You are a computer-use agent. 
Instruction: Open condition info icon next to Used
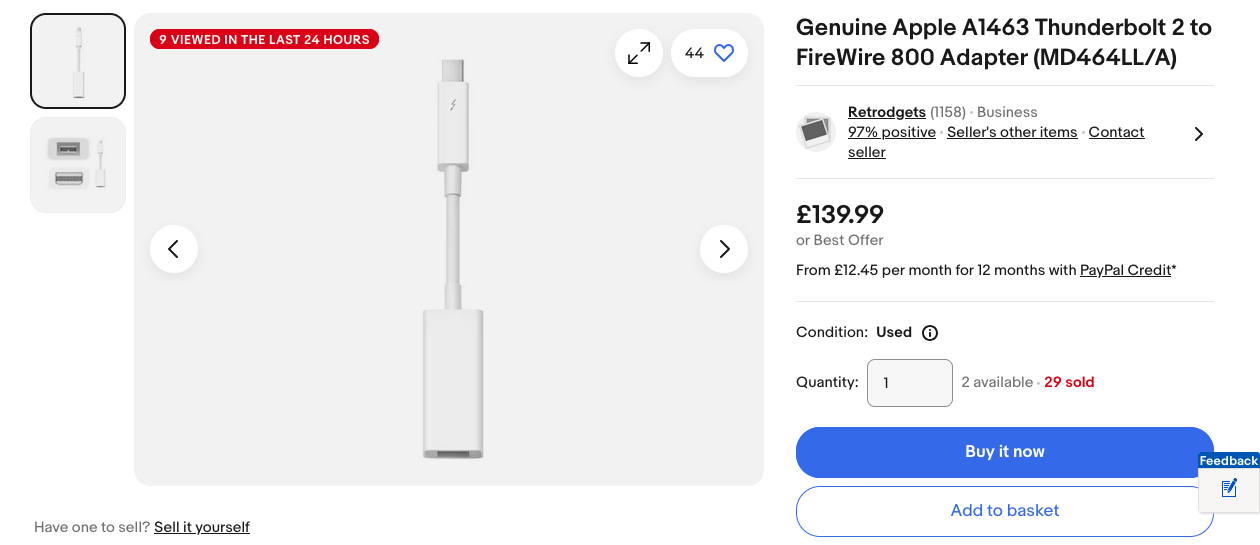point(930,333)
